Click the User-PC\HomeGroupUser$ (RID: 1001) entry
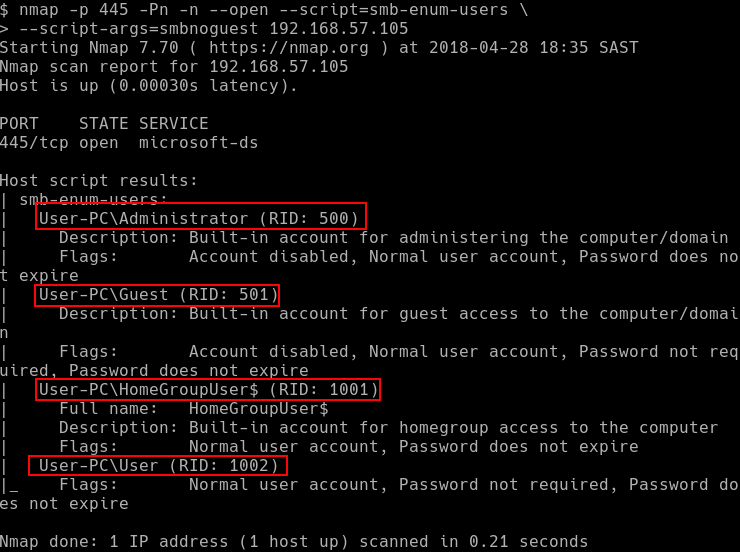 pyautogui.click(x=208, y=389)
